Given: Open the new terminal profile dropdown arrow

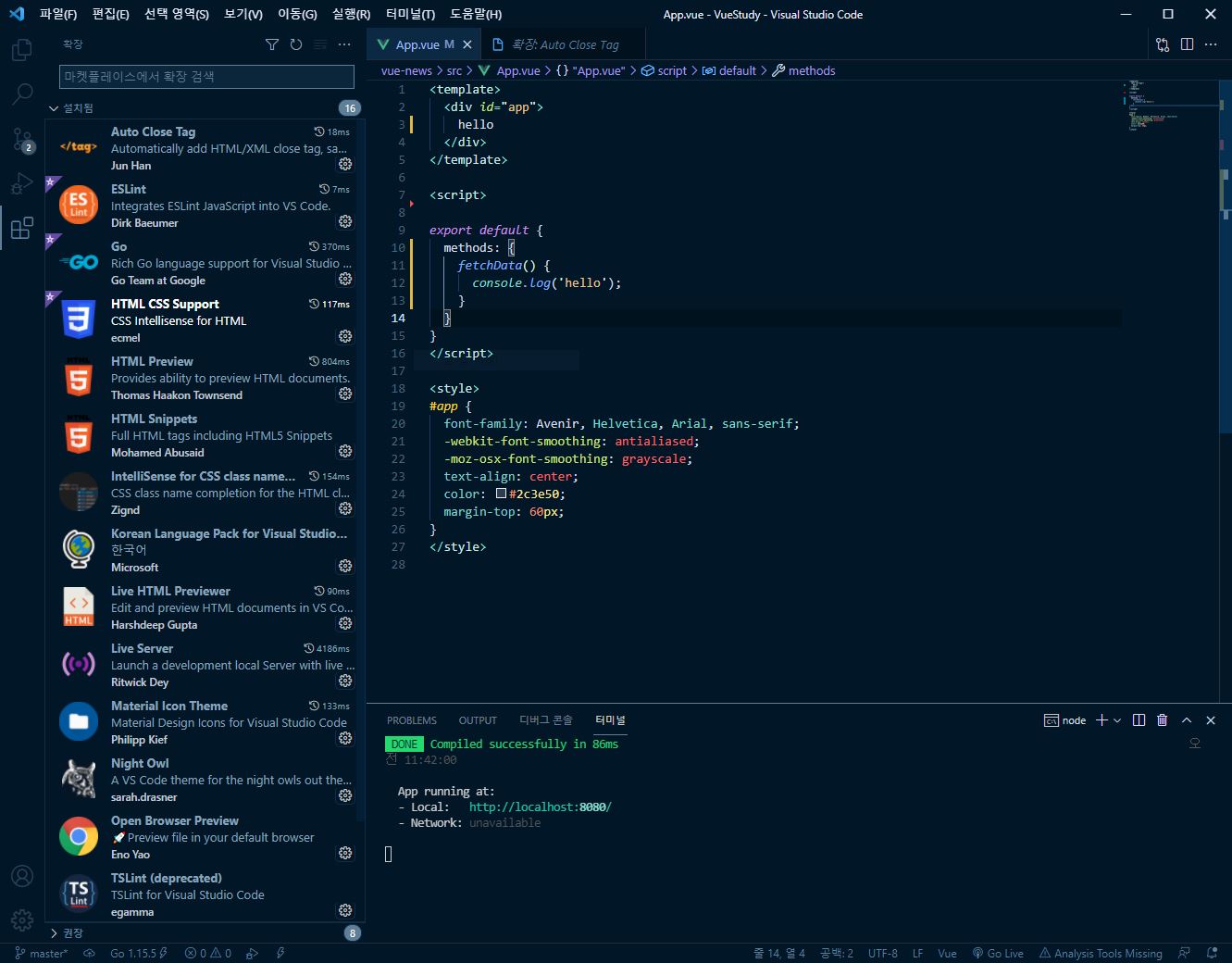Looking at the screenshot, I should pyautogui.click(x=1118, y=720).
